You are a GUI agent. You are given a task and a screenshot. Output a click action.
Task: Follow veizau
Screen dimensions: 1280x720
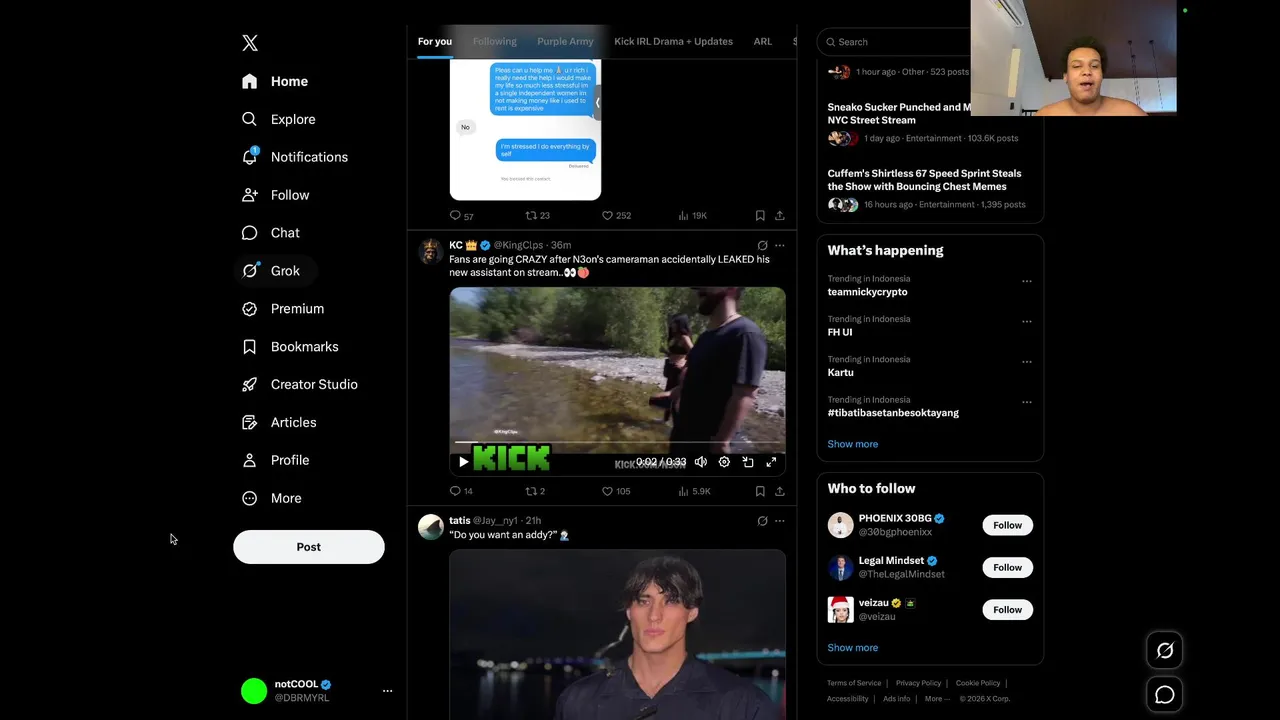1007,609
